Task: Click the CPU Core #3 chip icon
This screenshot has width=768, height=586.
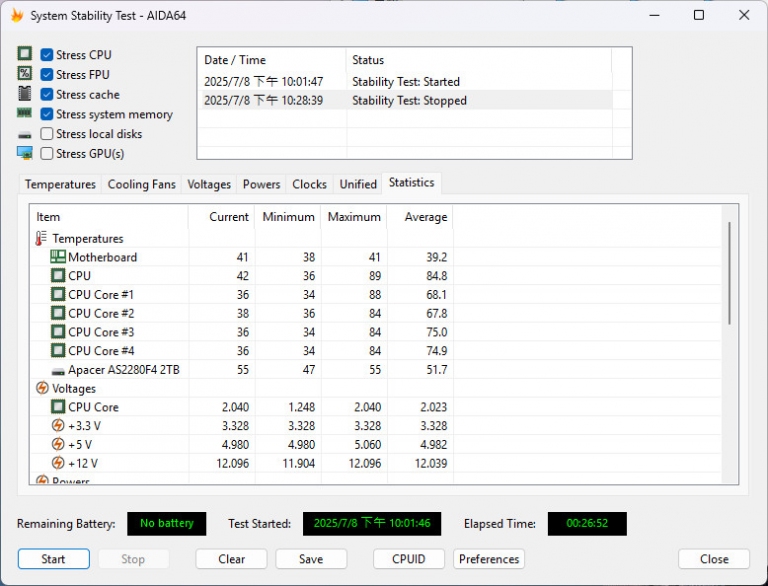Action: click(x=58, y=332)
